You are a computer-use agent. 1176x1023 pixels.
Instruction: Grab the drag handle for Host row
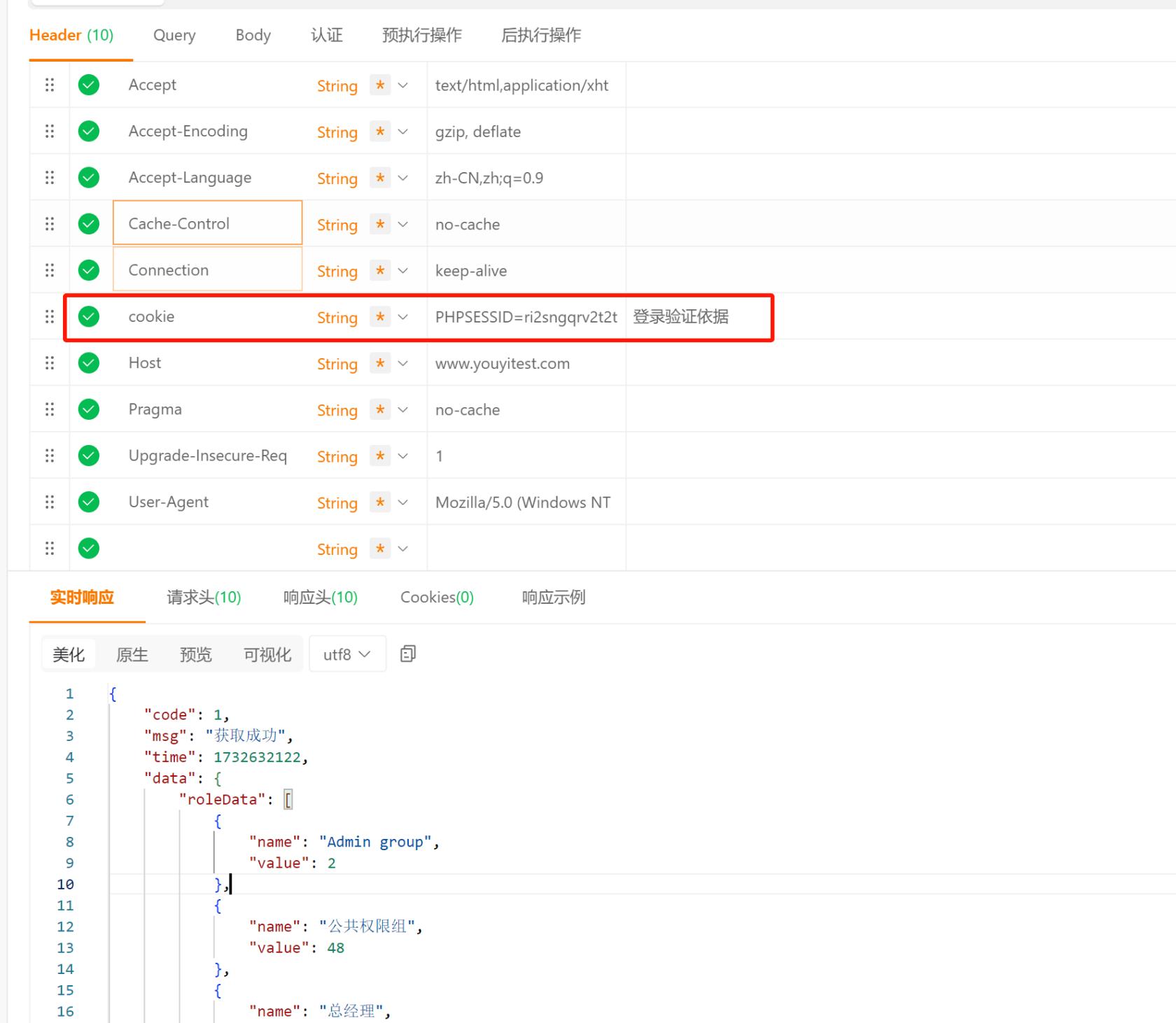point(50,362)
